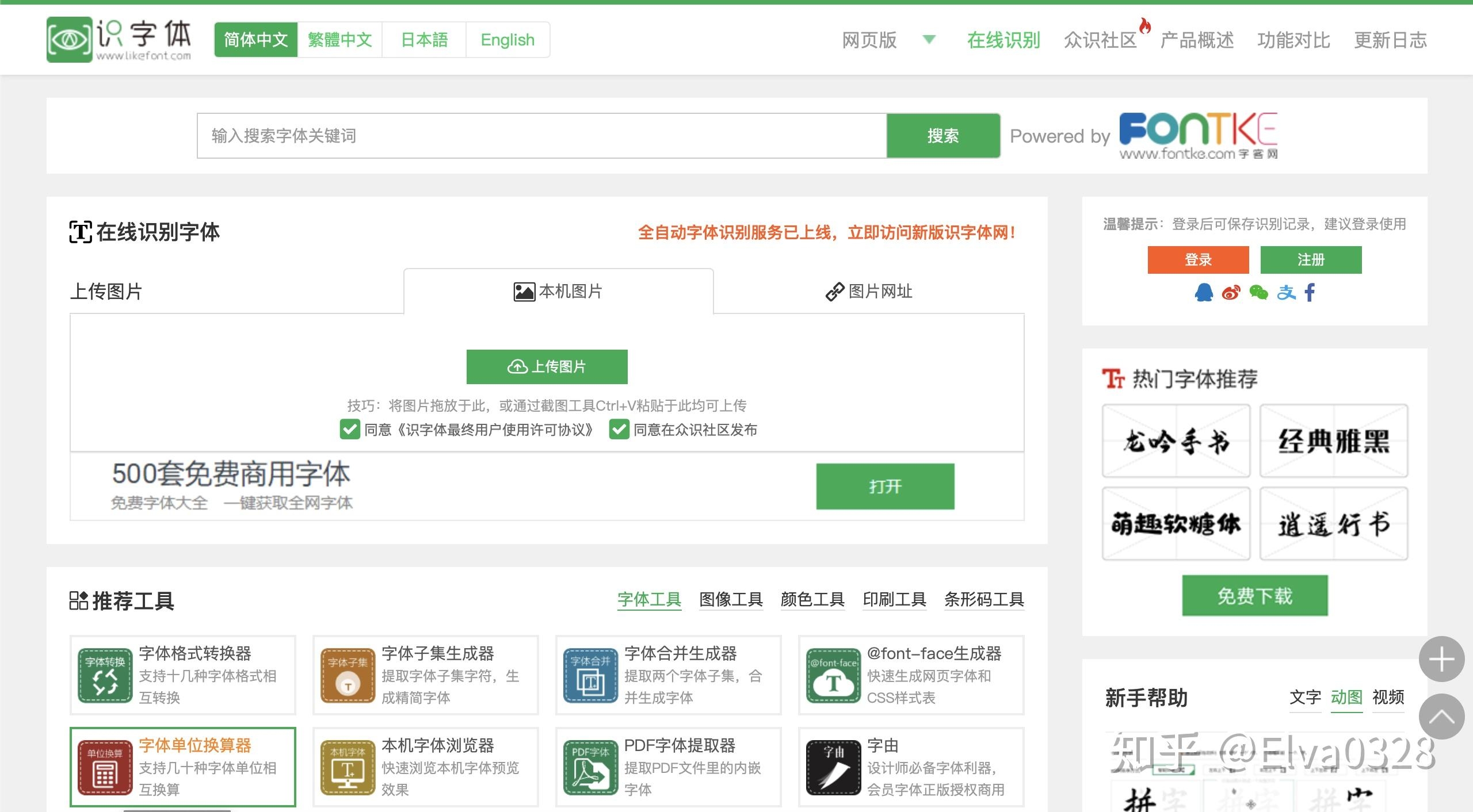Open the 字体合并生成器 tool icon
This screenshot has width=1473, height=812.
click(x=589, y=675)
